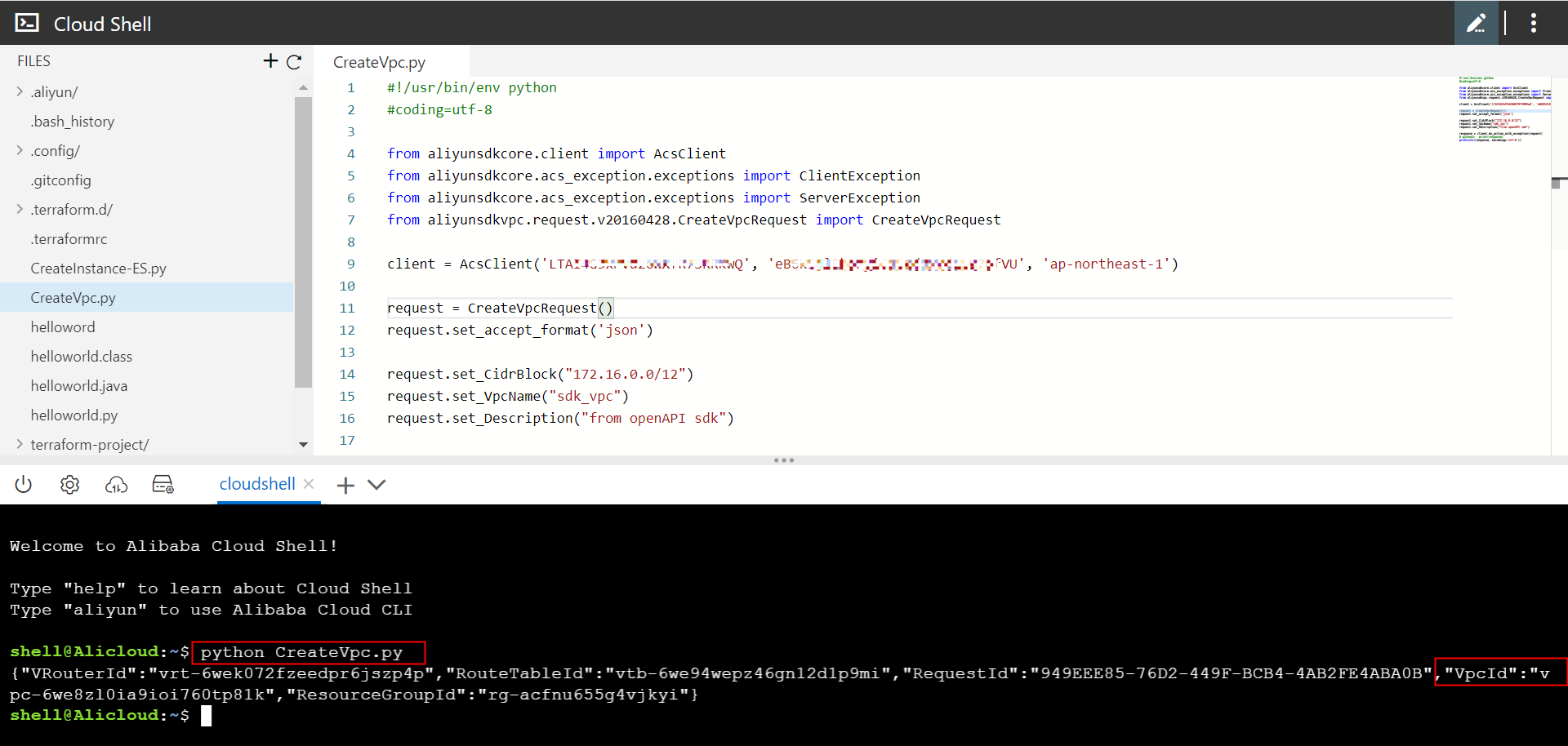Click the file list scroll-up arrow
This screenshot has height=746, width=1568.
[303, 87]
